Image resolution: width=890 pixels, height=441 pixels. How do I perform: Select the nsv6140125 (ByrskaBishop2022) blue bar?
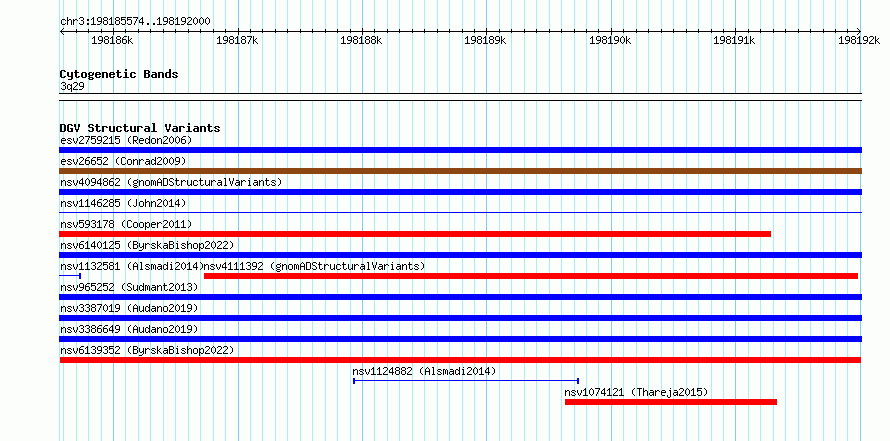pyautogui.click(x=460, y=255)
